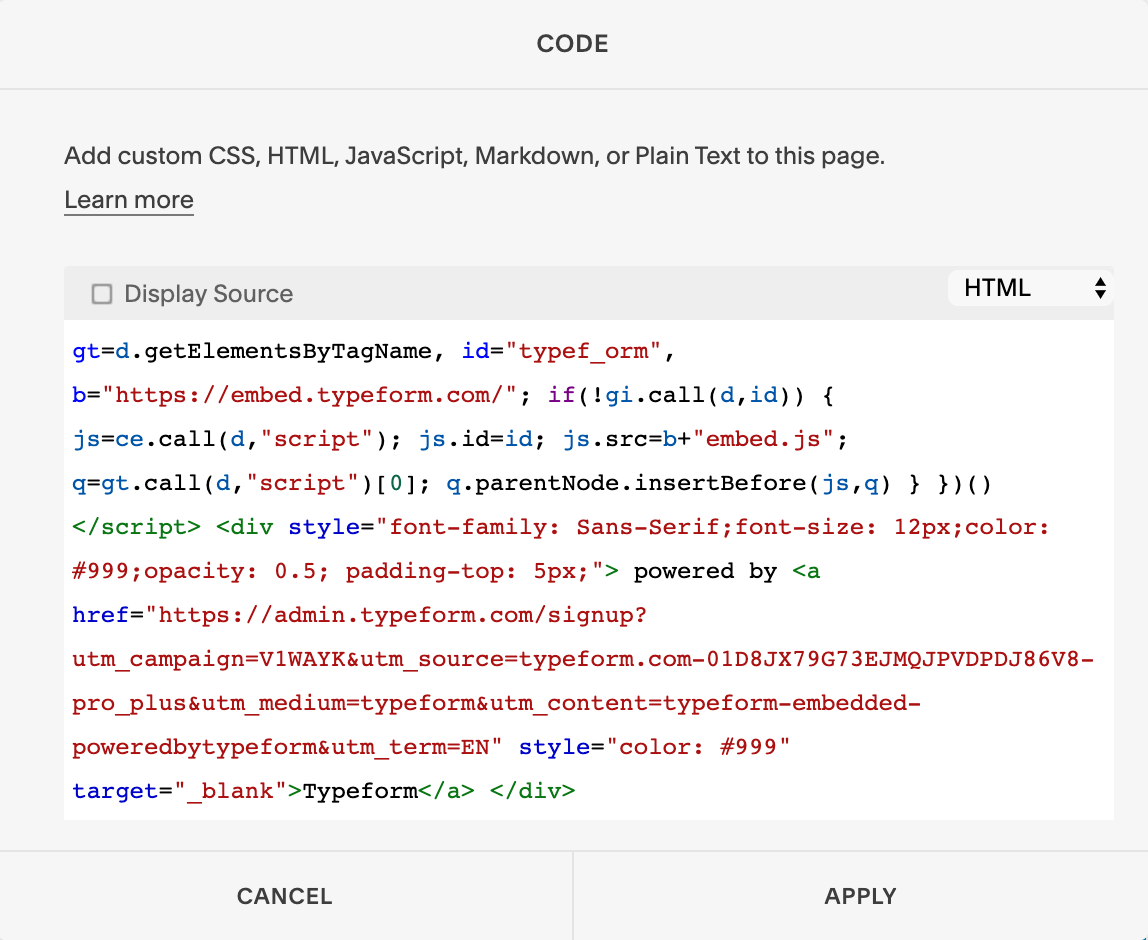1148x940 pixels.
Task: Click the href attribute name in code
Action: (x=100, y=615)
